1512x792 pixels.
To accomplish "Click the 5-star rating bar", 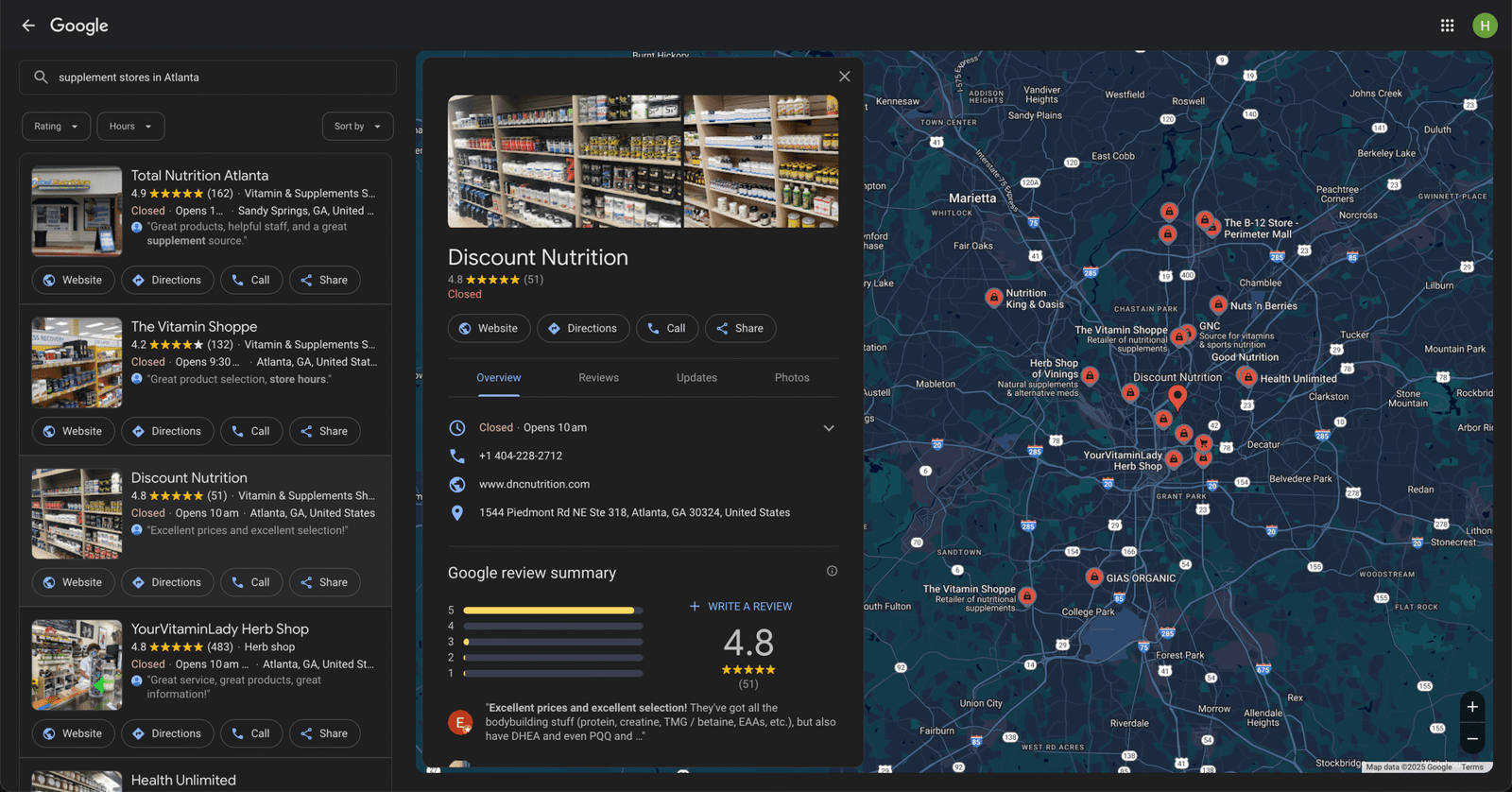I will click(x=553, y=611).
